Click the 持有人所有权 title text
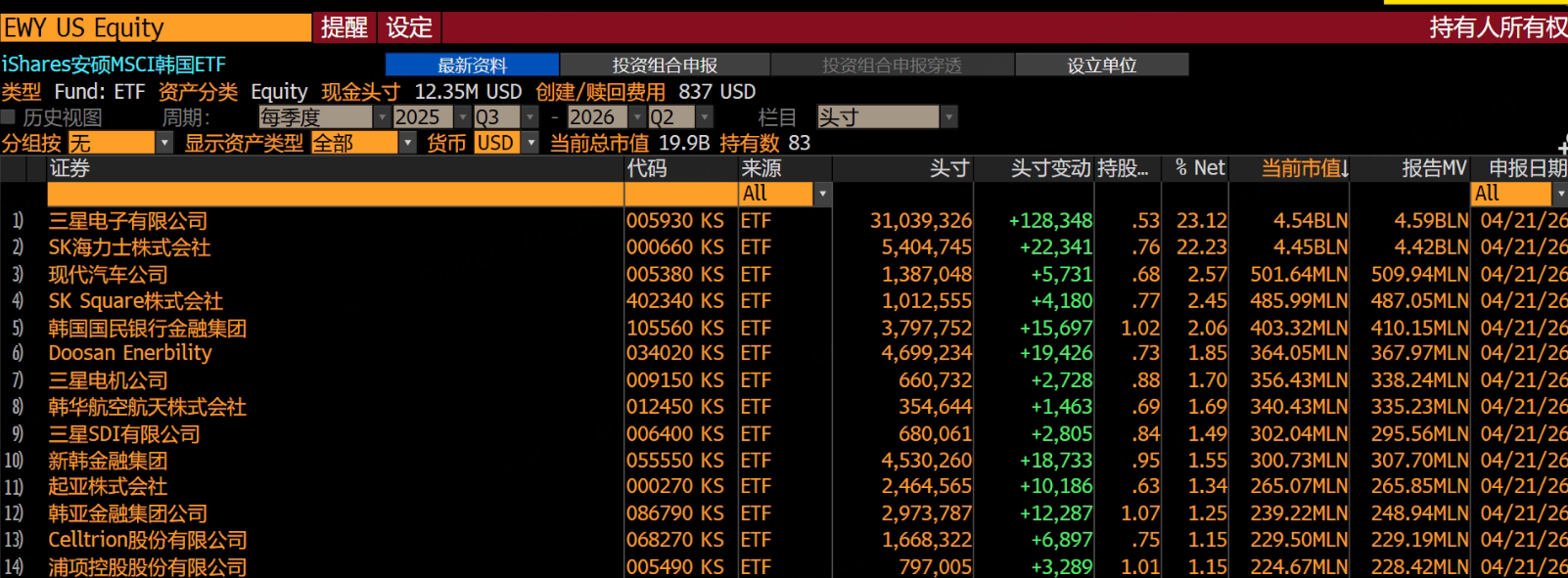1568x578 pixels. point(1498,27)
